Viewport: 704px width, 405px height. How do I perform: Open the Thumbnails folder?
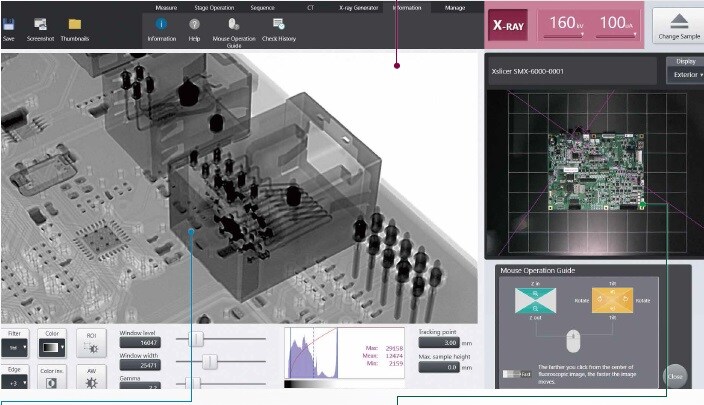pos(75,24)
